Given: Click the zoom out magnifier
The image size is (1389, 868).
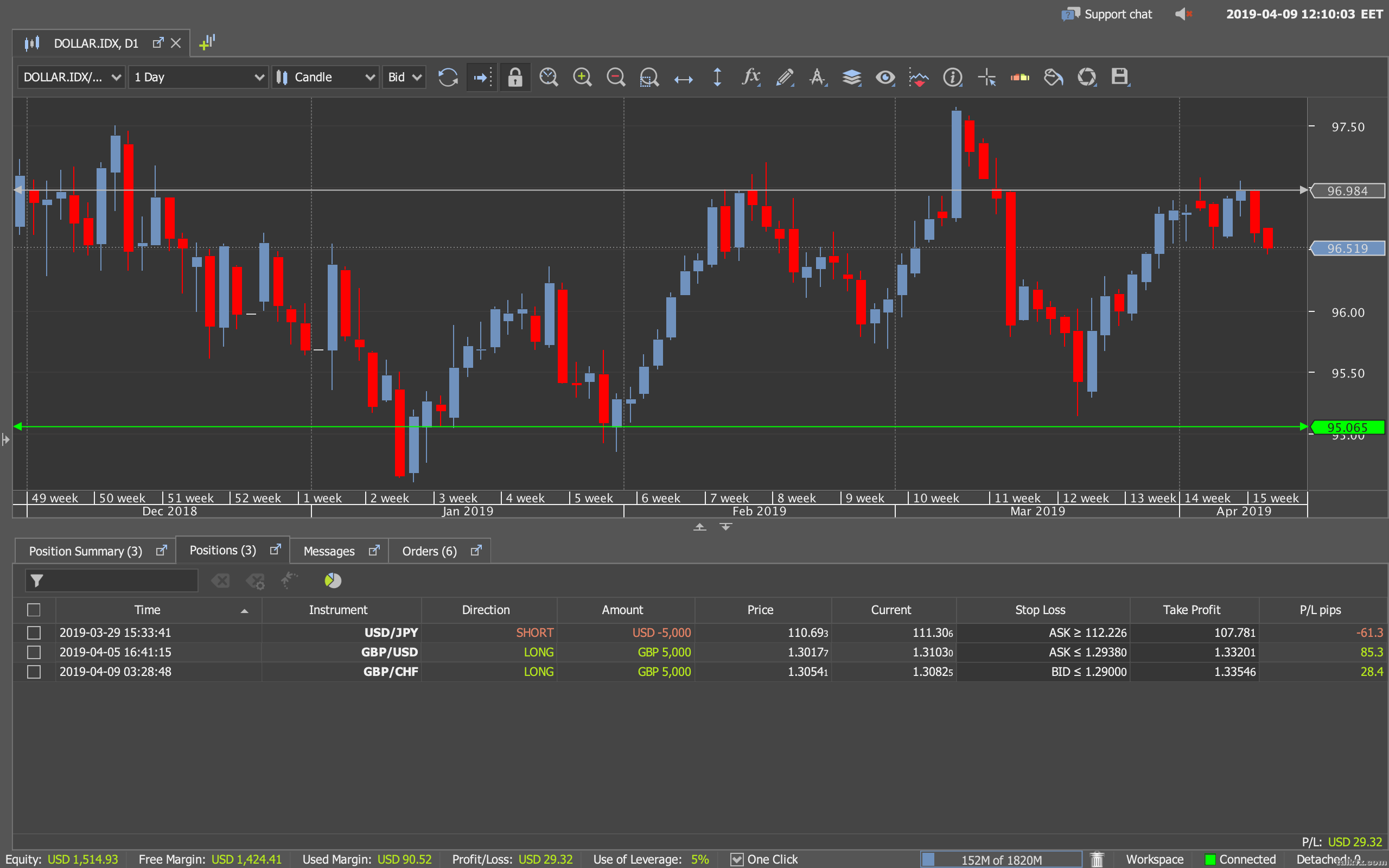Looking at the screenshot, I should pyautogui.click(x=616, y=77).
